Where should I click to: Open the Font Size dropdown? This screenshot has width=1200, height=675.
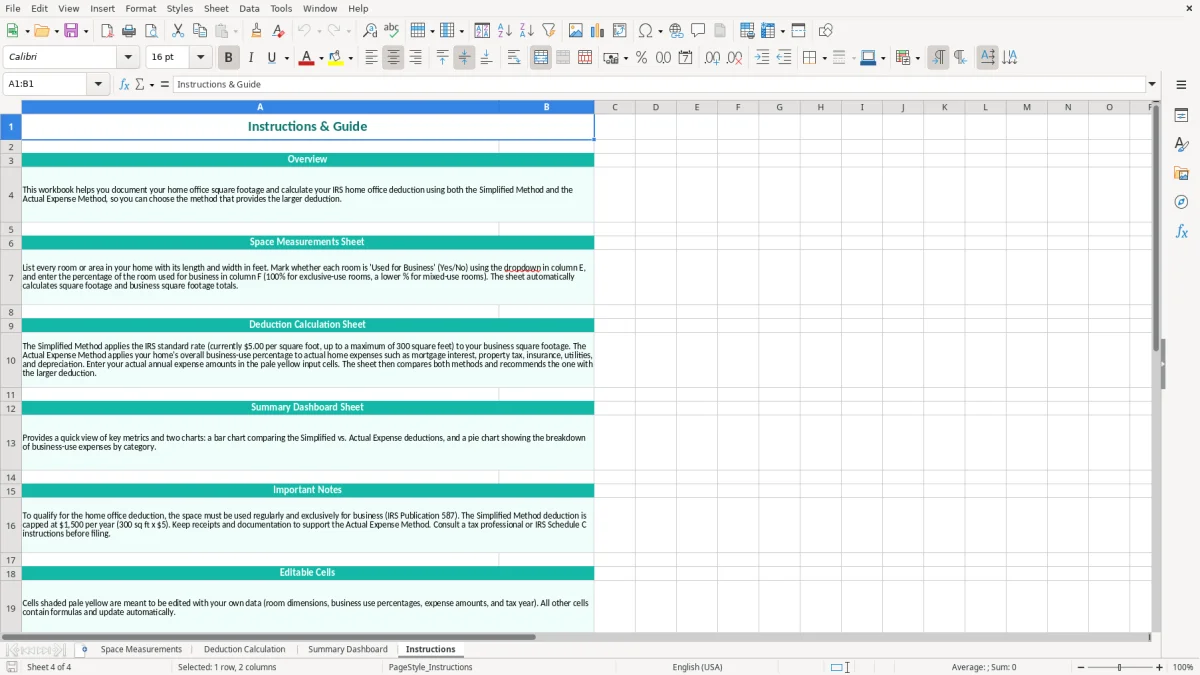coord(200,58)
